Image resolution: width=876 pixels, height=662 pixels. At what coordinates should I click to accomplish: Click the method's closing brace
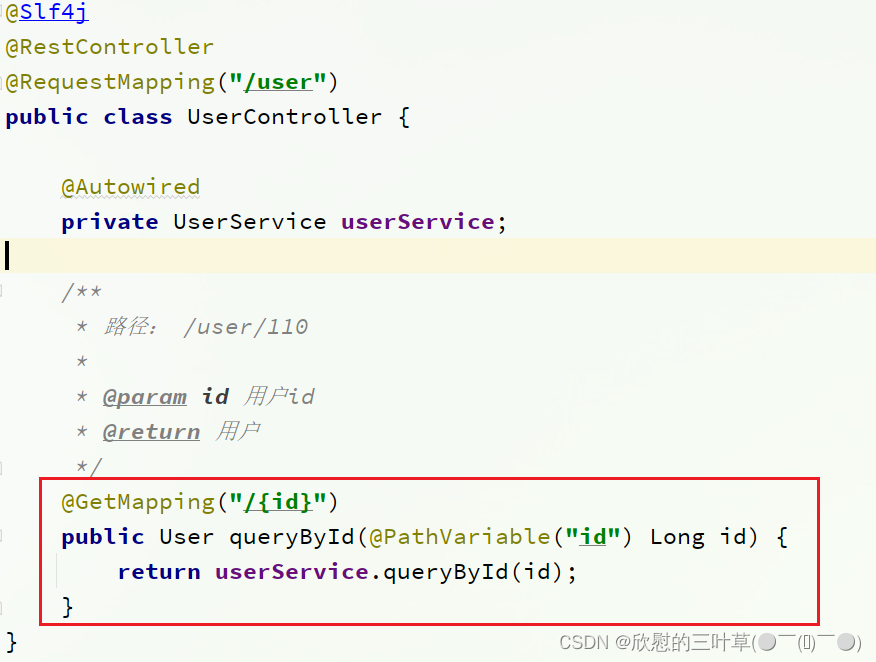point(68,607)
